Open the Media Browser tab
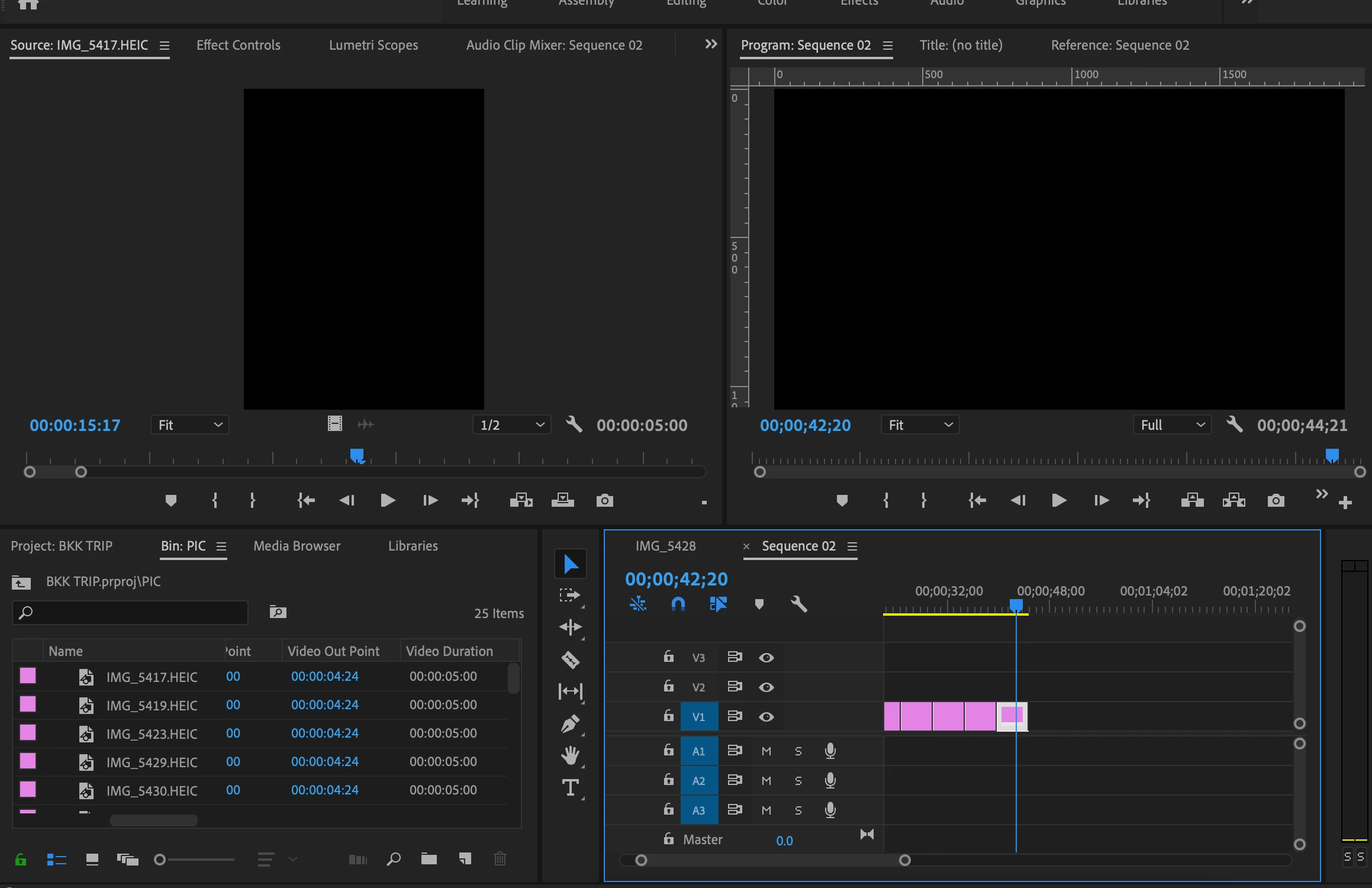Viewport: 1372px width, 888px height. click(x=297, y=546)
